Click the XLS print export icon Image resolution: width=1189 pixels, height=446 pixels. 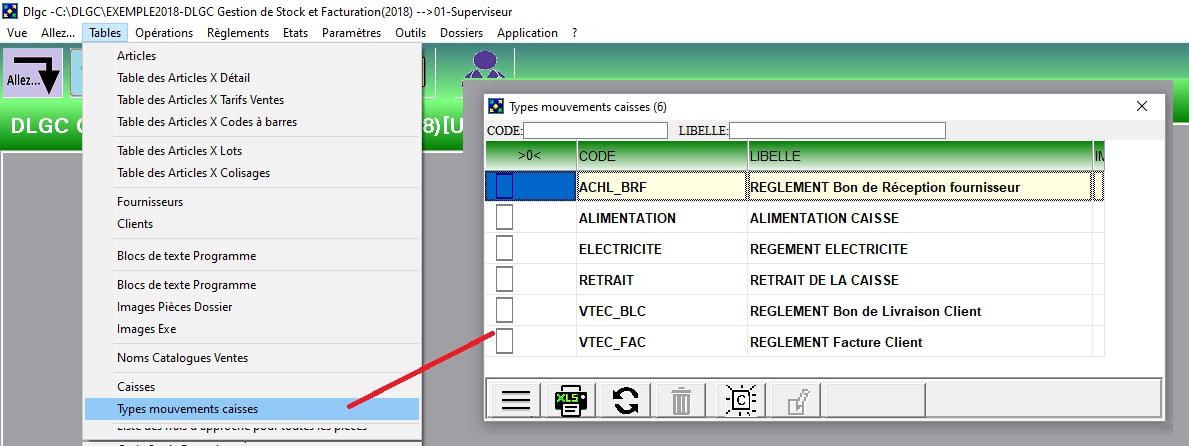tap(571, 400)
